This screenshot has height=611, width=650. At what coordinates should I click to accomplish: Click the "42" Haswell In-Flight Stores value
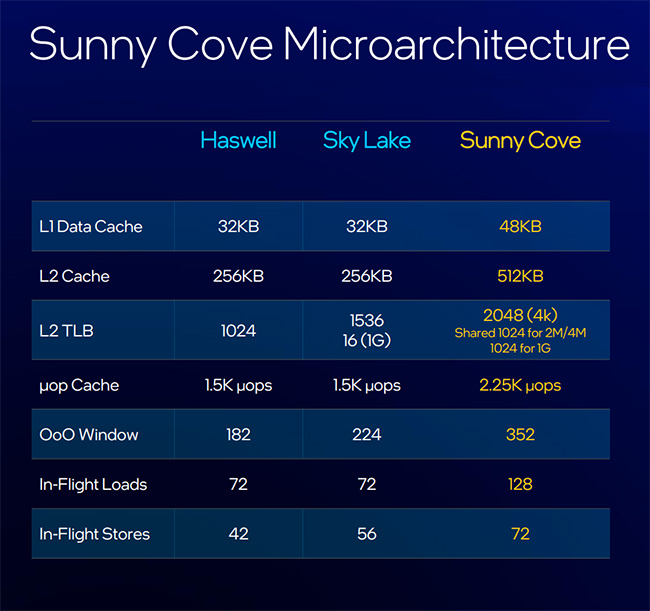pyautogui.click(x=238, y=534)
